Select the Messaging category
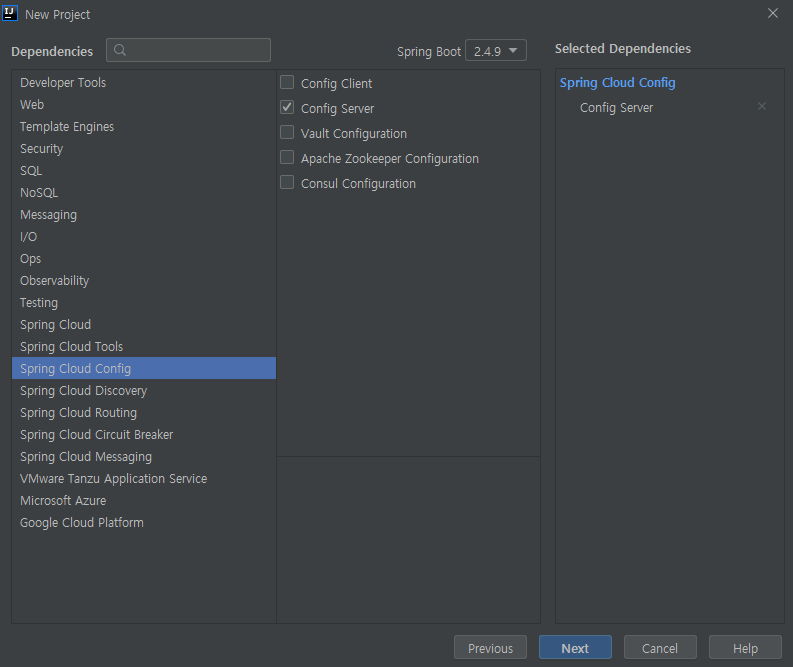 [144, 214]
